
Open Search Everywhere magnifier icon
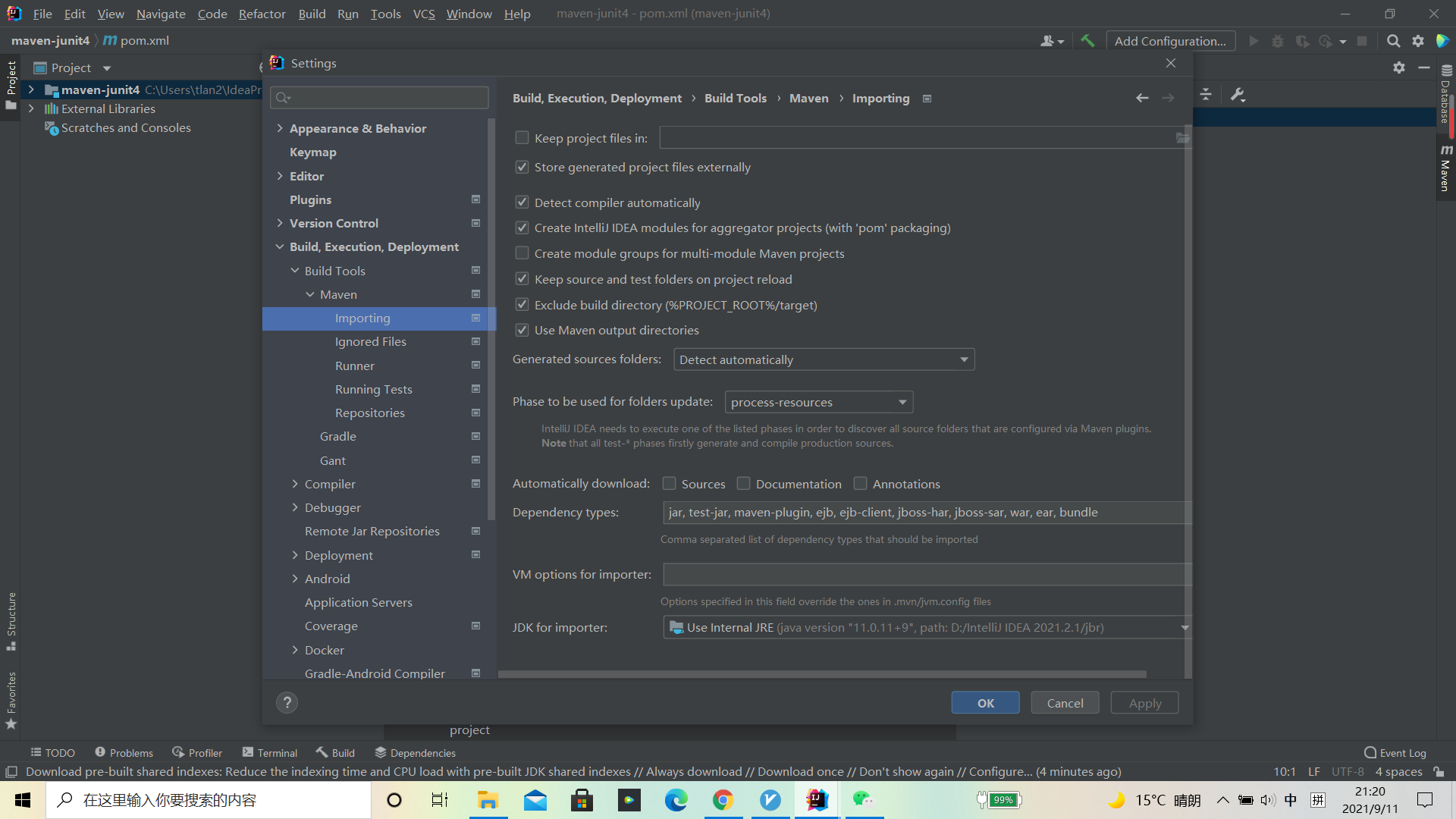coord(1393,41)
